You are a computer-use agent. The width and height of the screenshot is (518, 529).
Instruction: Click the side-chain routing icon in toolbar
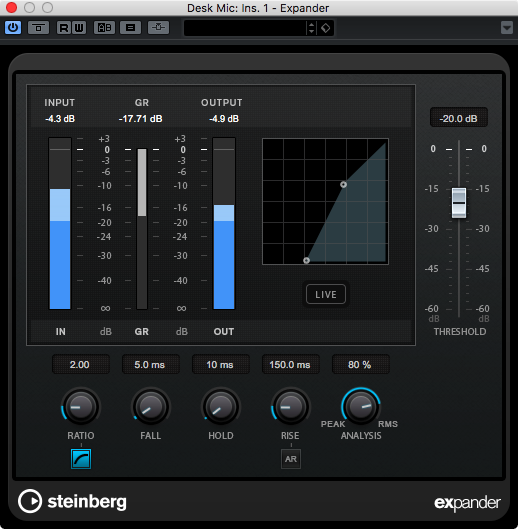38,28
